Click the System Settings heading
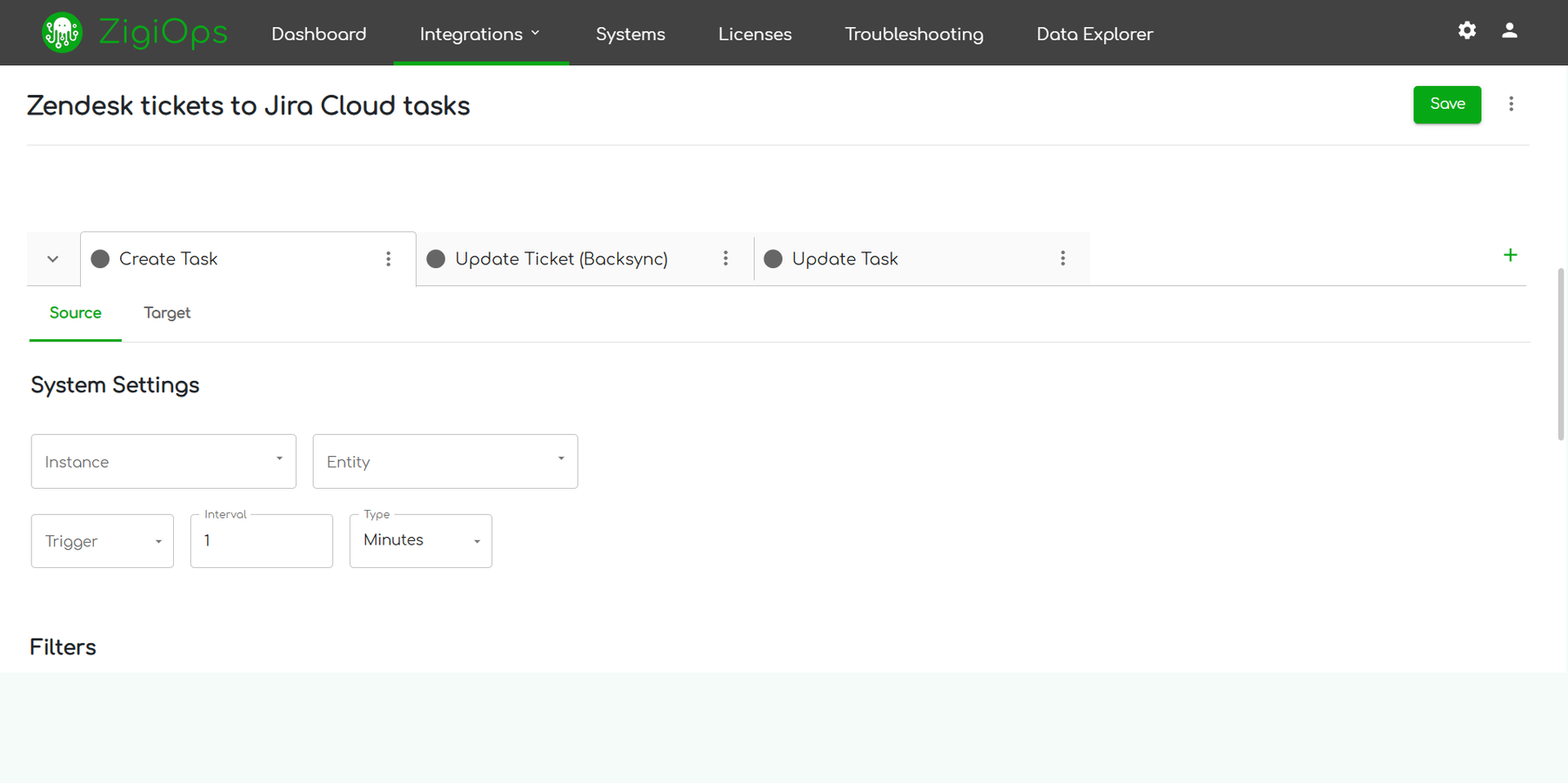The height and width of the screenshot is (783, 1568). tap(115, 385)
